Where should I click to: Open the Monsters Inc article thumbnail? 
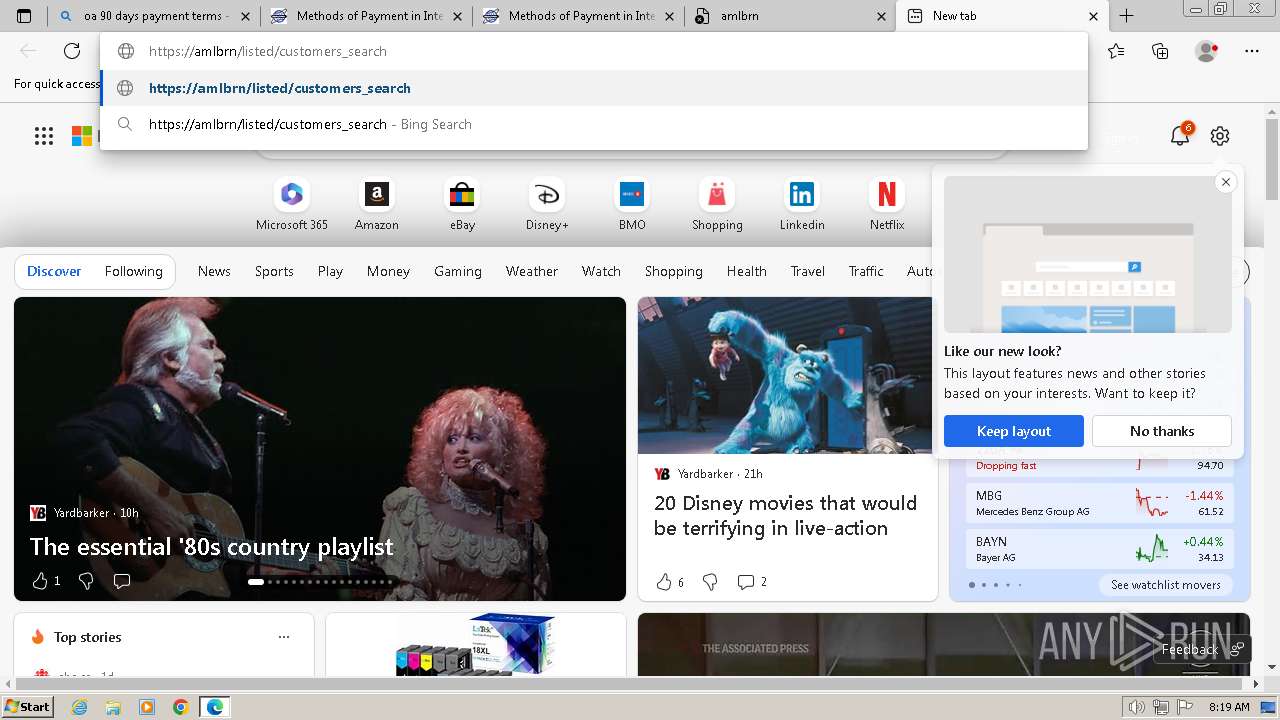(785, 375)
